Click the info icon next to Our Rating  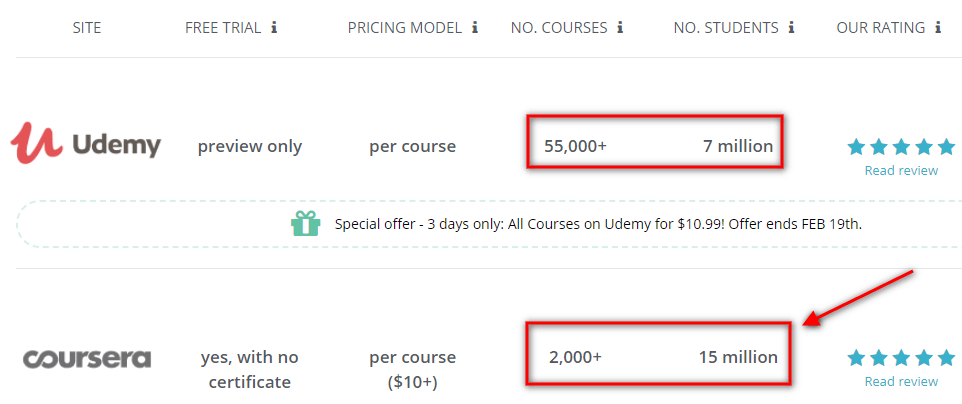938,28
